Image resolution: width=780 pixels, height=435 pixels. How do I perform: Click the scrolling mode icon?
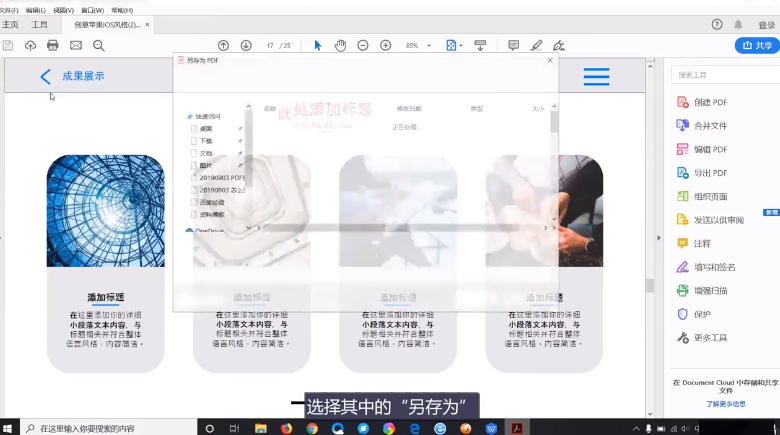pyautogui.click(x=480, y=45)
